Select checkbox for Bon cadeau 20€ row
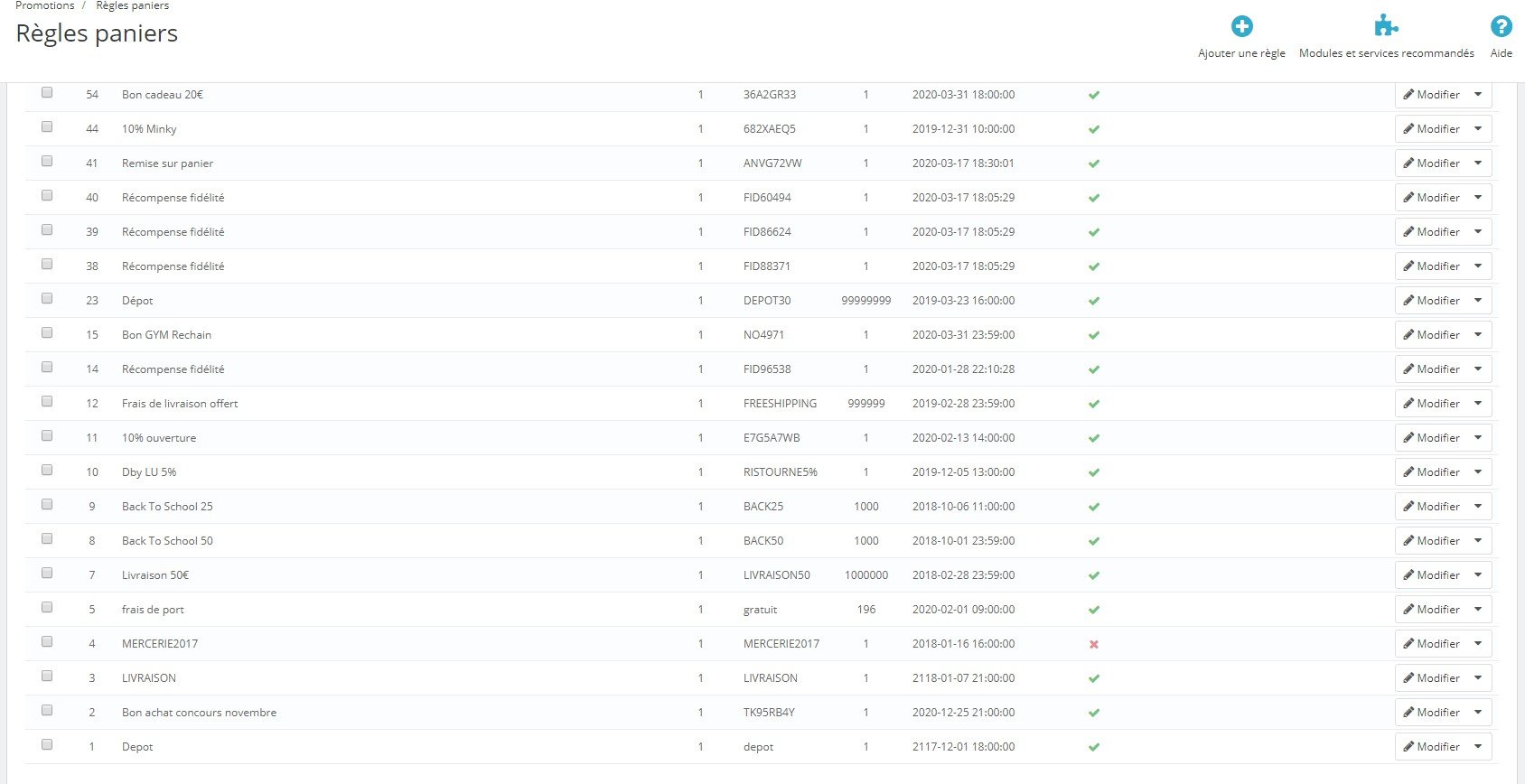This screenshot has height=784, width=1525. pos(47,92)
